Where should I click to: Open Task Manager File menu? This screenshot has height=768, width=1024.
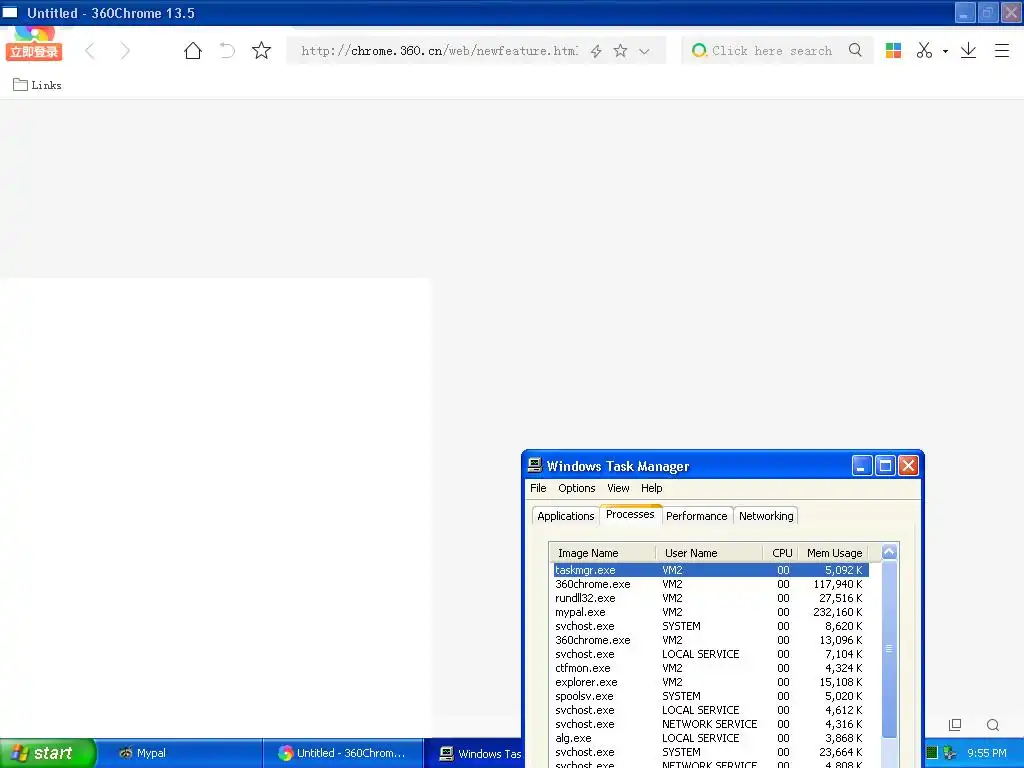(538, 488)
